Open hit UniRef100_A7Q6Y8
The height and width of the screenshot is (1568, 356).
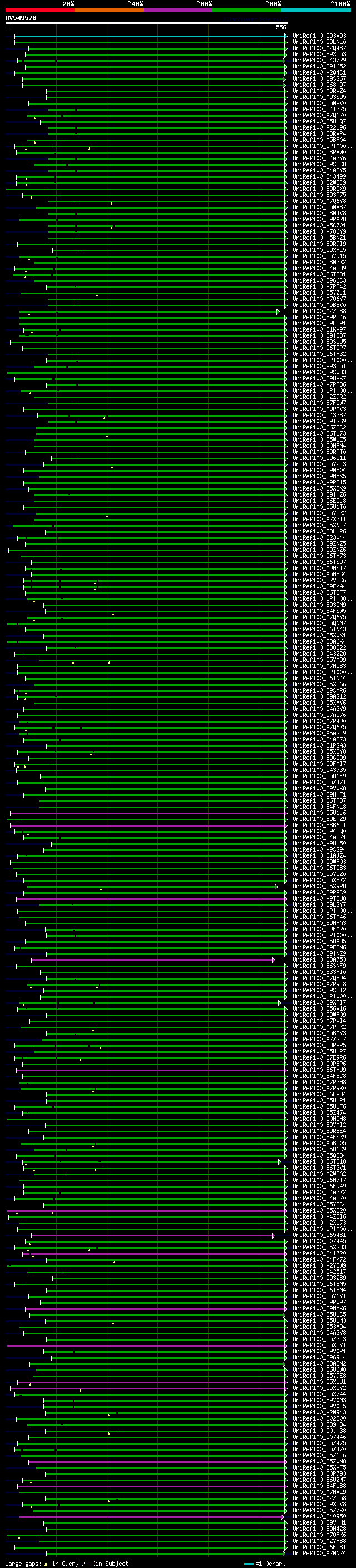[x=319, y=201]
